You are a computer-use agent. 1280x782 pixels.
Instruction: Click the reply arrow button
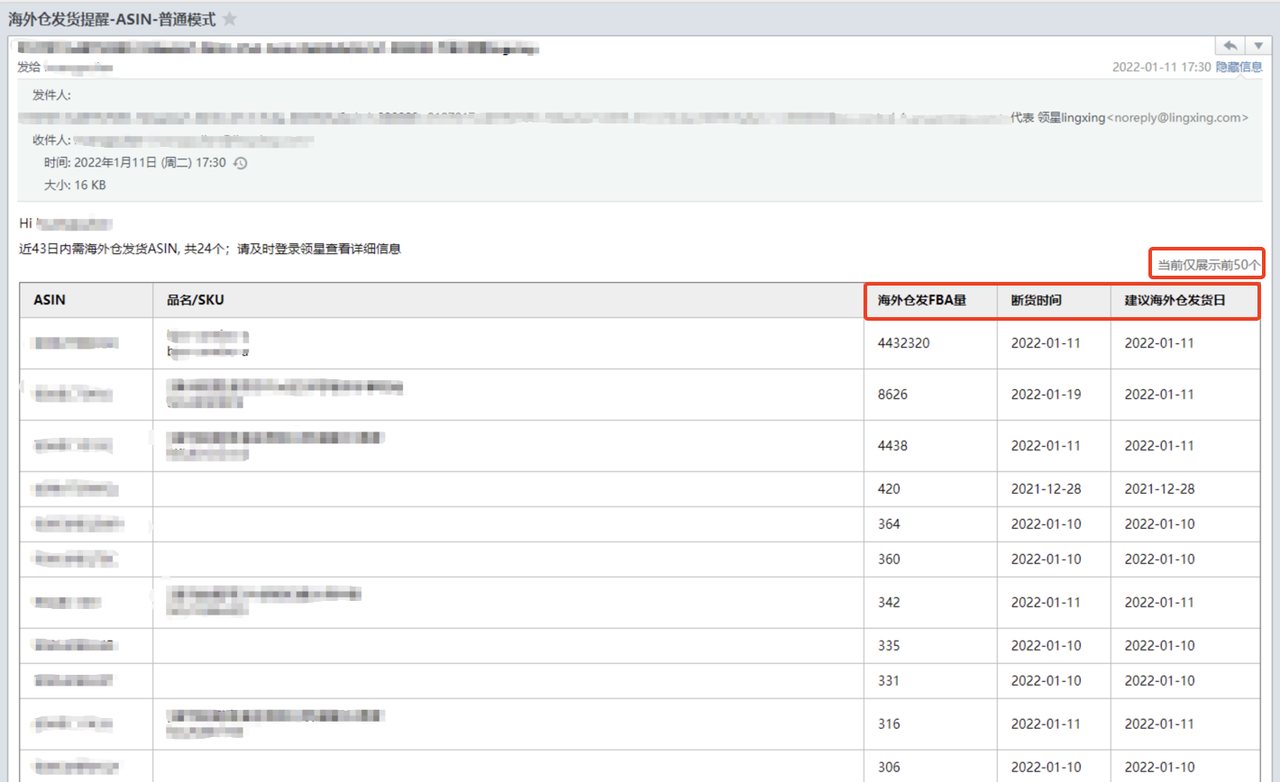pos(1230,46)
